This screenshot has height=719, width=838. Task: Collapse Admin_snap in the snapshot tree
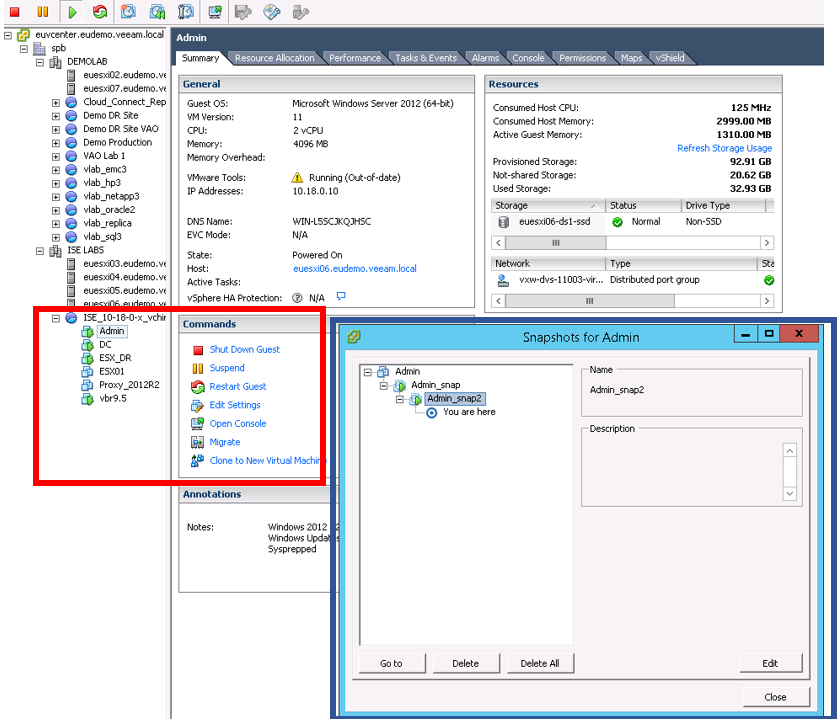tap(383, 385)
